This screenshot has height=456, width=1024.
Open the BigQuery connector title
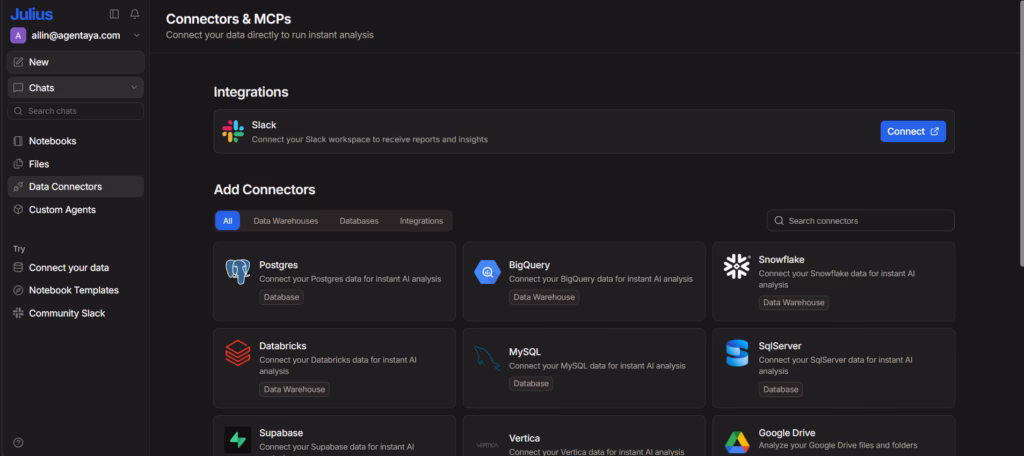529,265
